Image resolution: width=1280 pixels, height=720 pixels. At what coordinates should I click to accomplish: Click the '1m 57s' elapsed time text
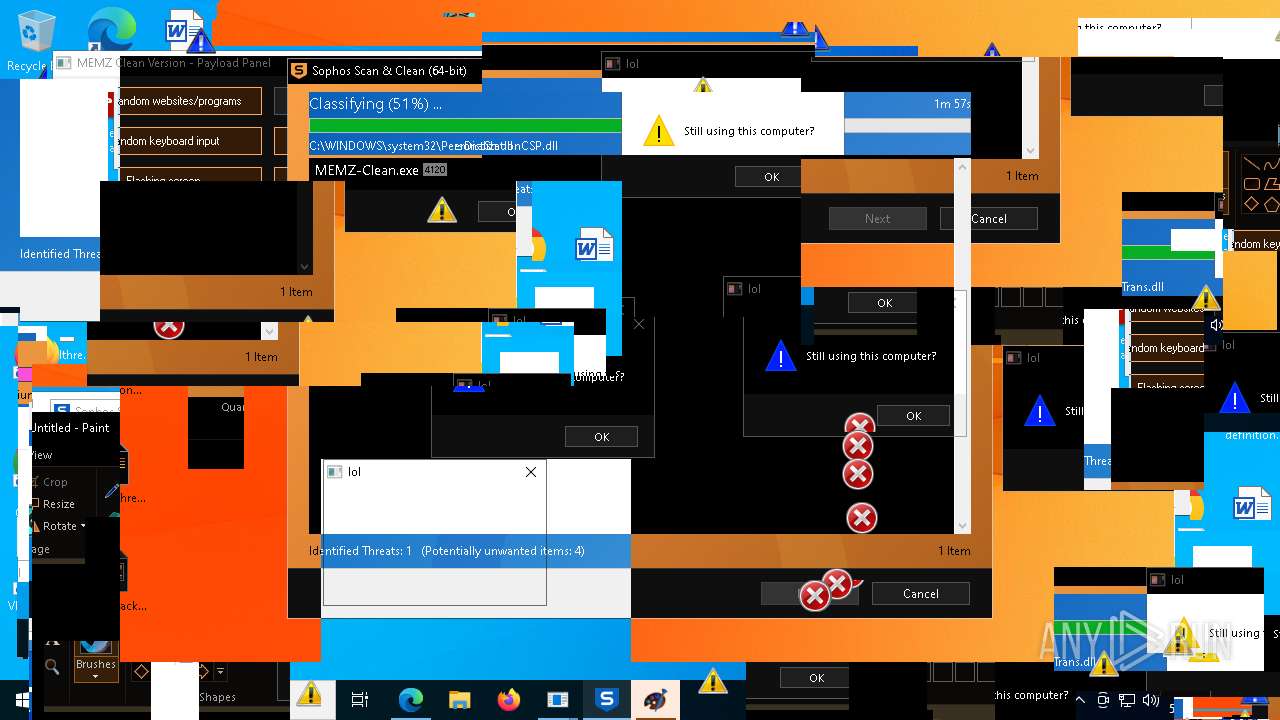pyautogui.click(x=952, y=104)
